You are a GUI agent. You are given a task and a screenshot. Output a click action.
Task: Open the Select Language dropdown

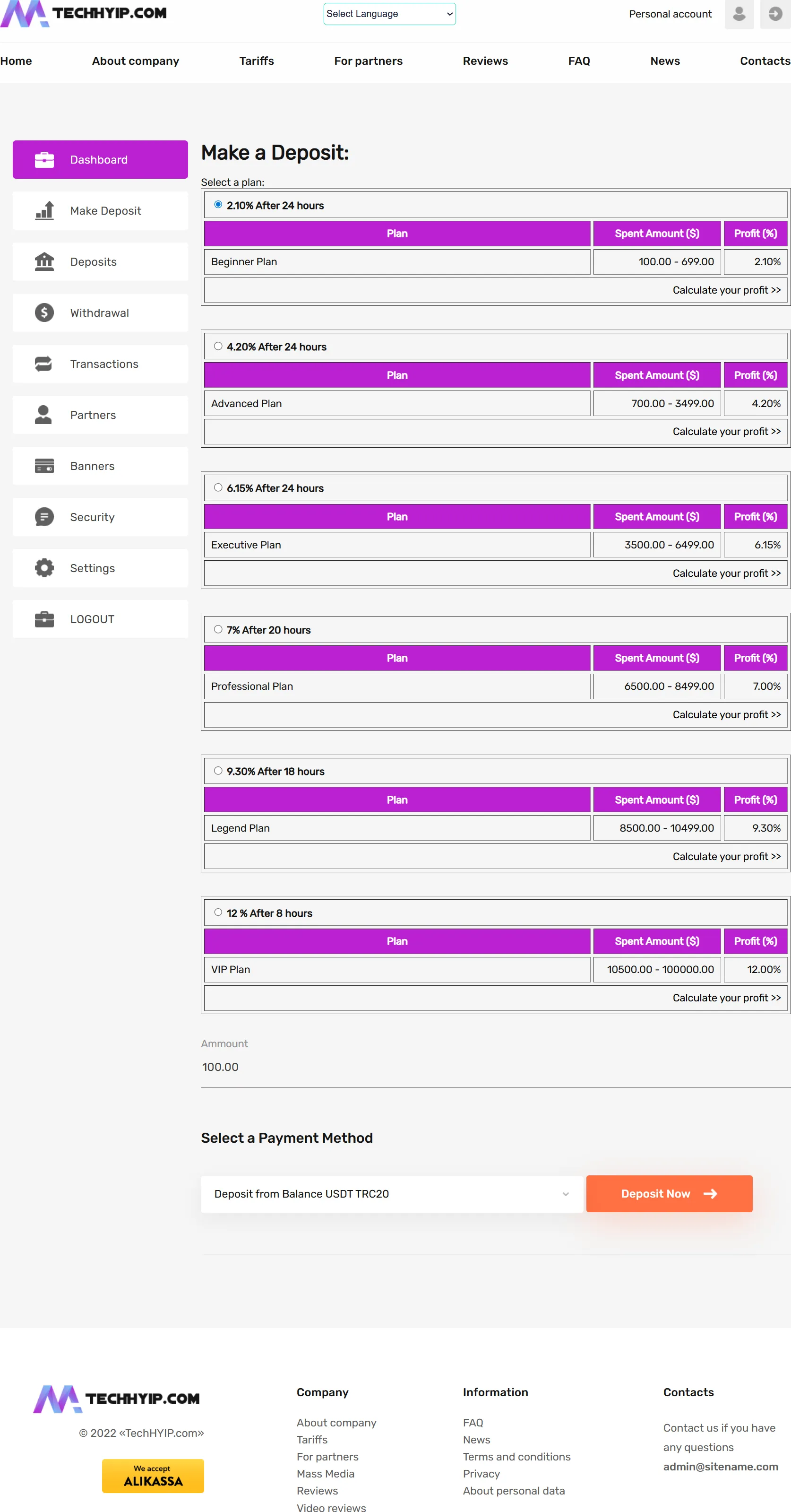point(390,14)
